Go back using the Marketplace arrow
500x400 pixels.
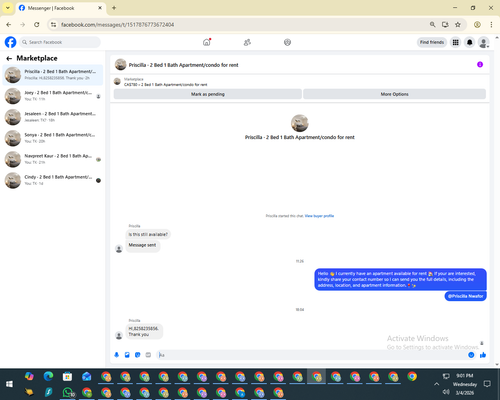tap(9, 59)
